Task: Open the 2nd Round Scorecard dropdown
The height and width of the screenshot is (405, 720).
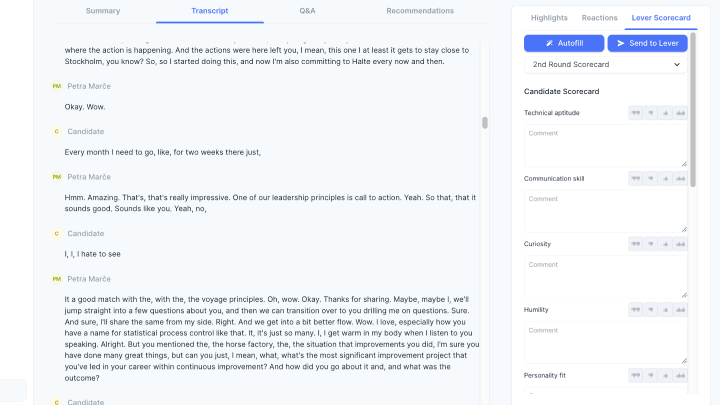Action: click(606, 64)
